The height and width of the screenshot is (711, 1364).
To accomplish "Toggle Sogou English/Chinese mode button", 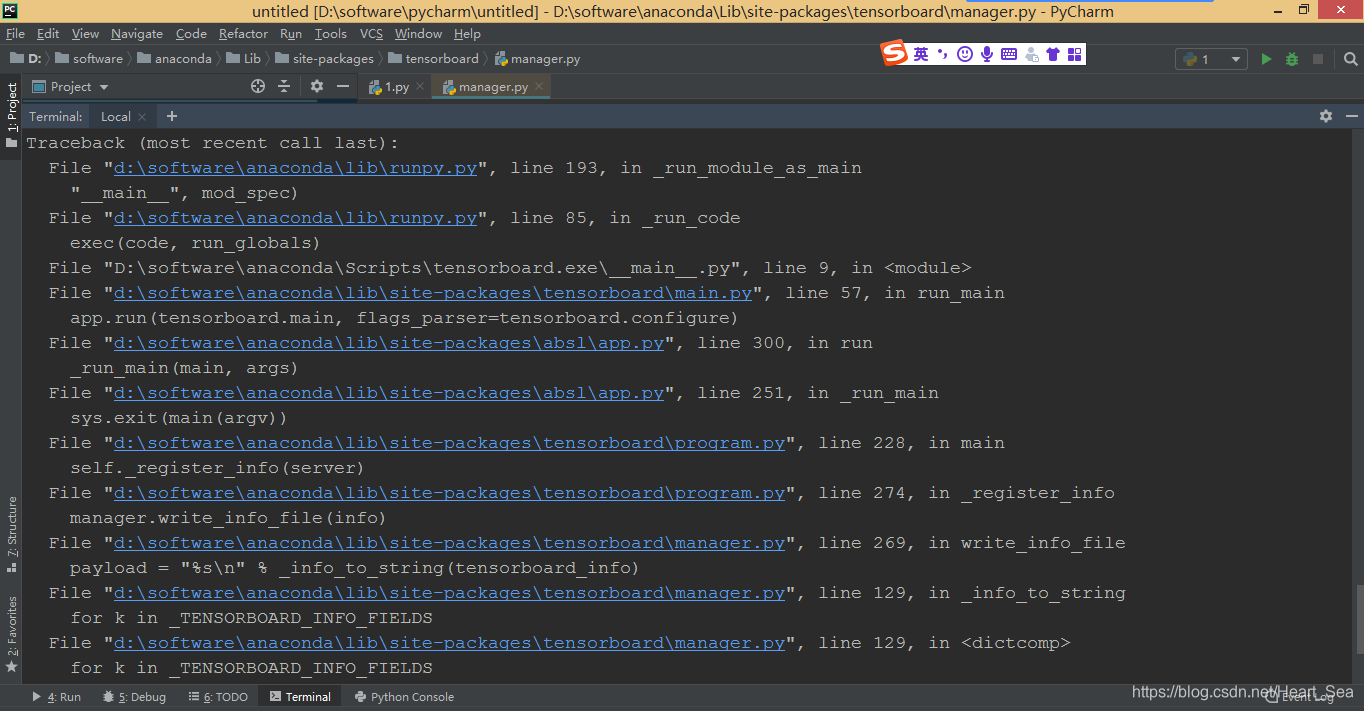I will (x=921, y=54).
